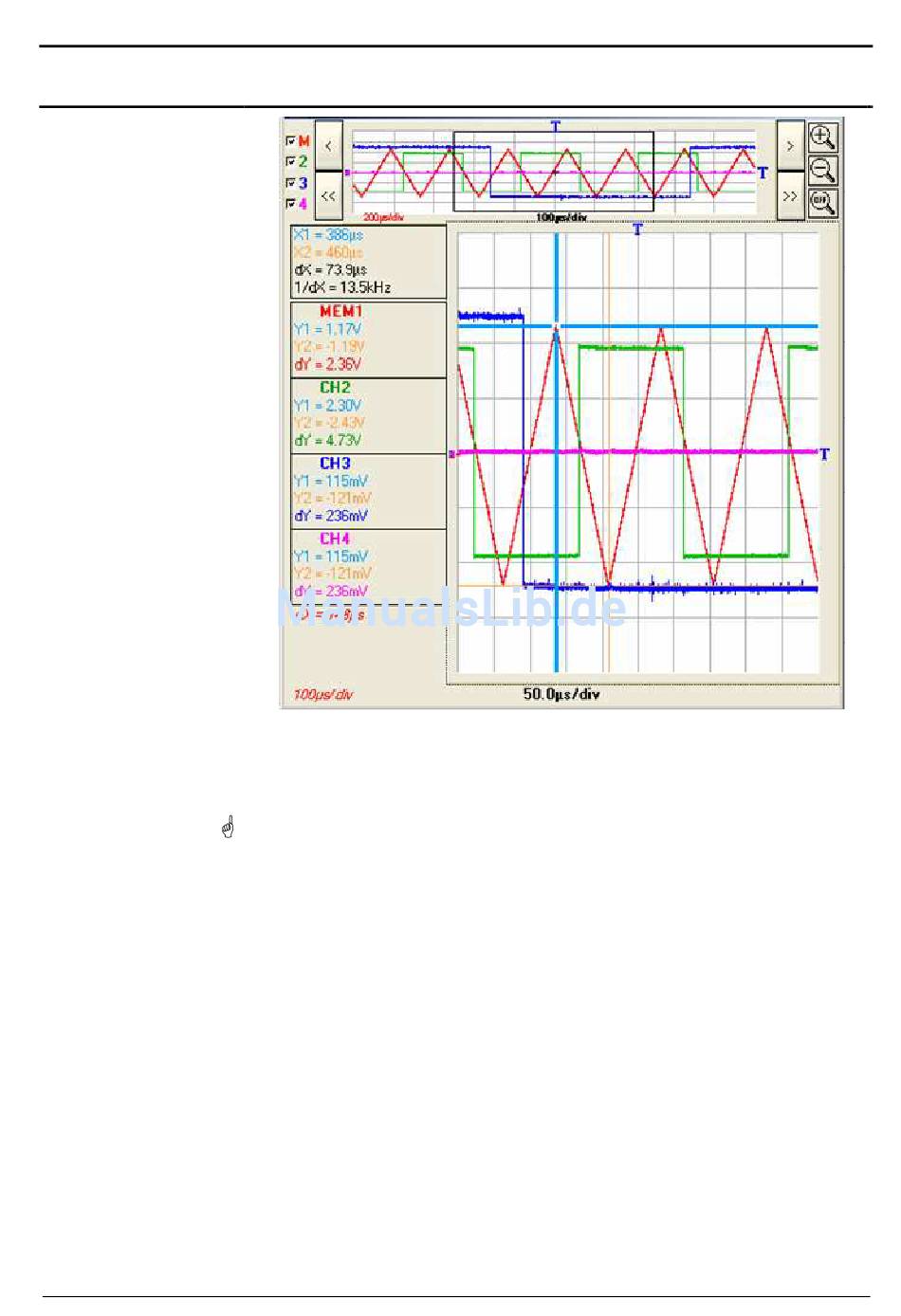Click the 'dX = 73.9µs' readout
The image size is (901, 1316).
(x=330, y=270)
